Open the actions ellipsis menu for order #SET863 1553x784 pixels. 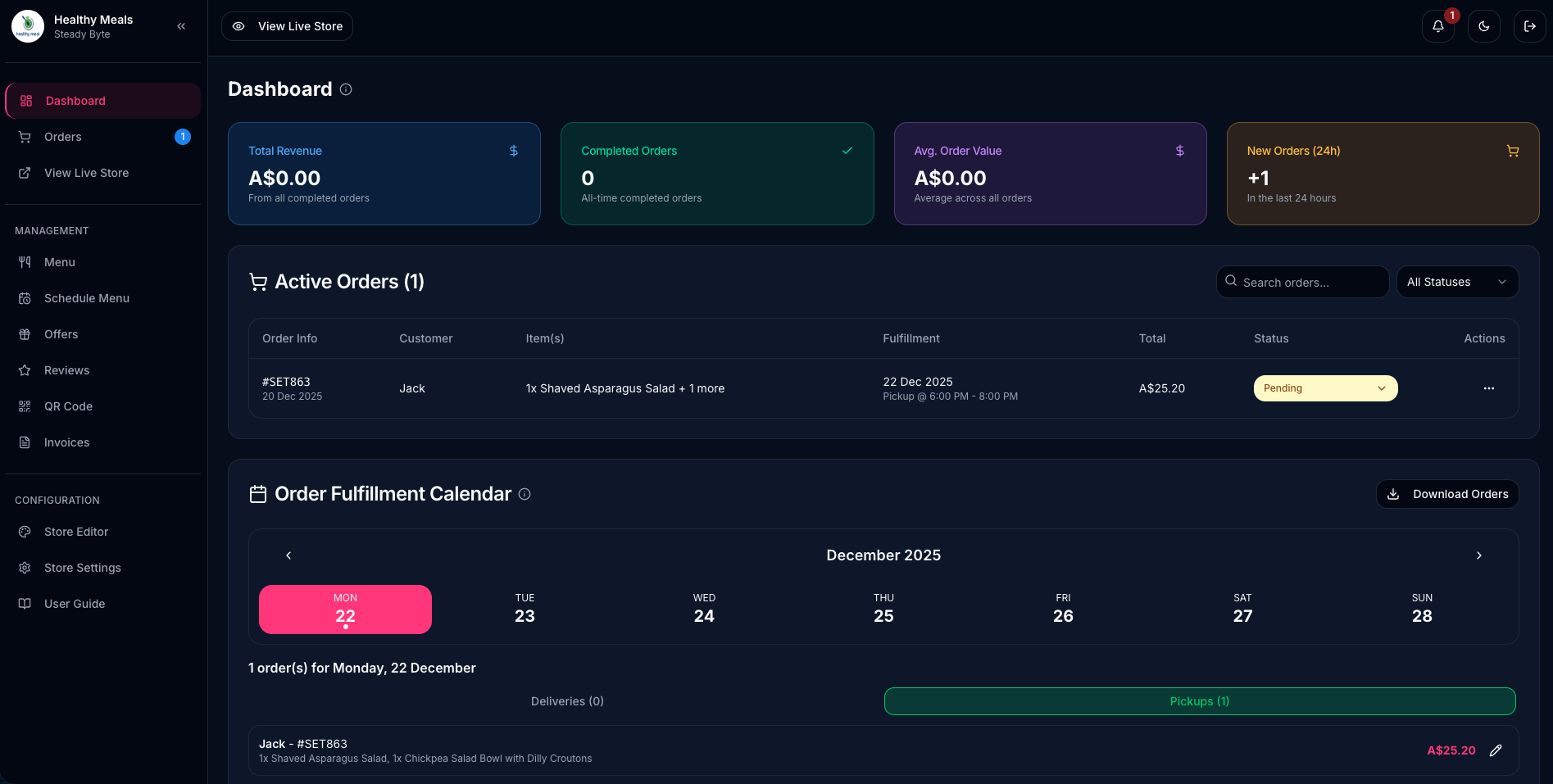1489,388
